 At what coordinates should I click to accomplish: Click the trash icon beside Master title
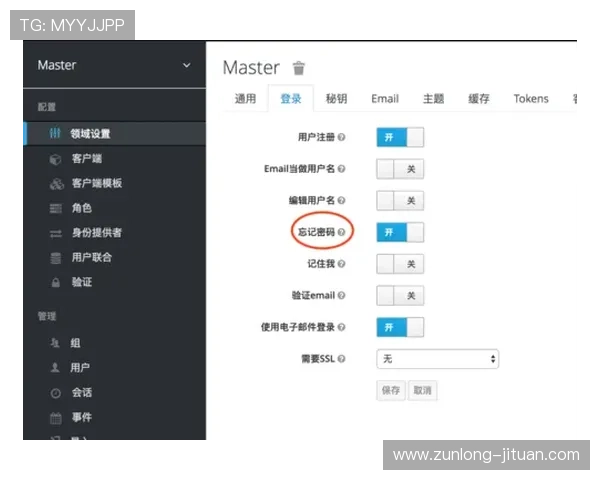(298, 69)
